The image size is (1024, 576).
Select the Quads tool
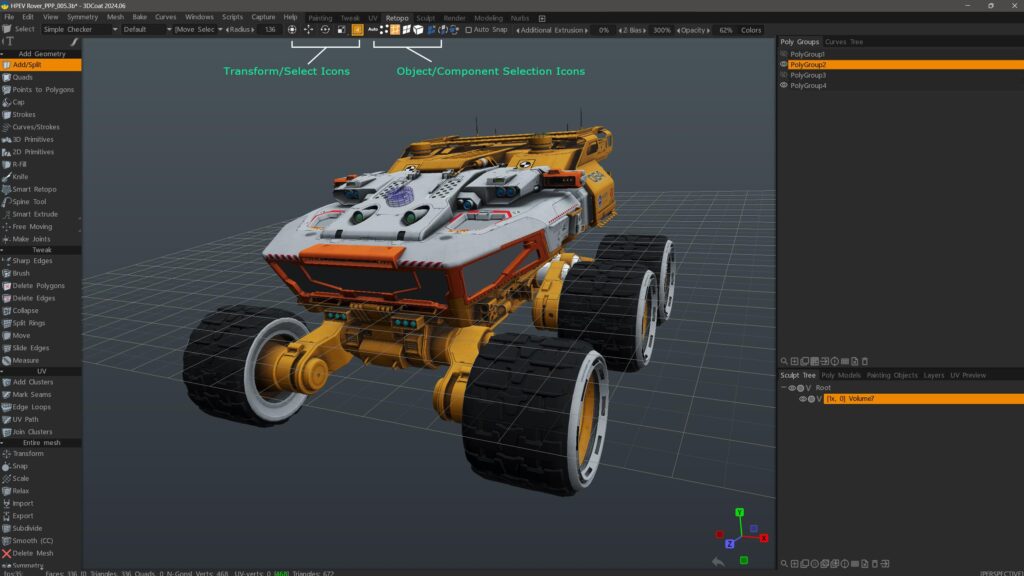click(22, 77)
